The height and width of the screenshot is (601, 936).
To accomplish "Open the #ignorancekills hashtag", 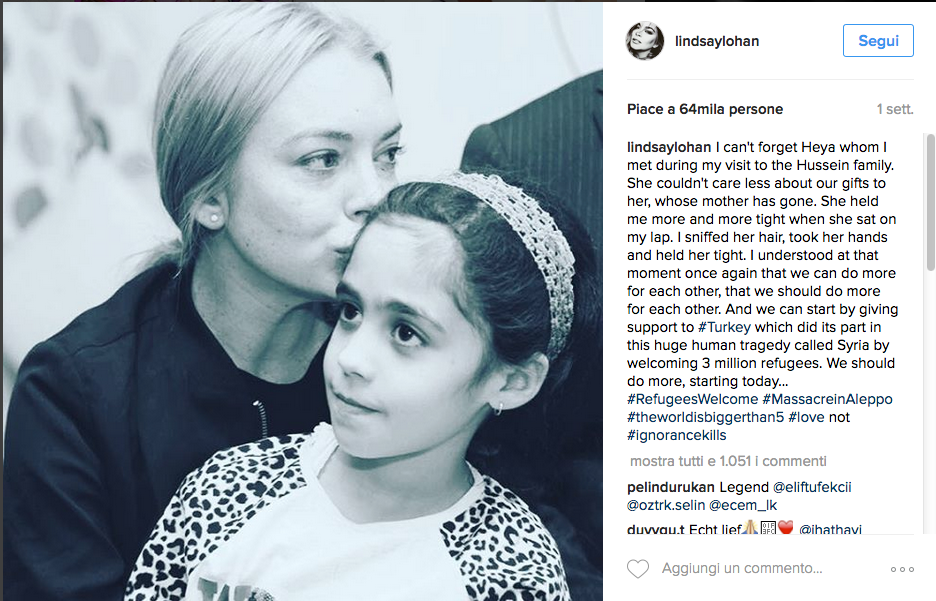I will point(676,435).
